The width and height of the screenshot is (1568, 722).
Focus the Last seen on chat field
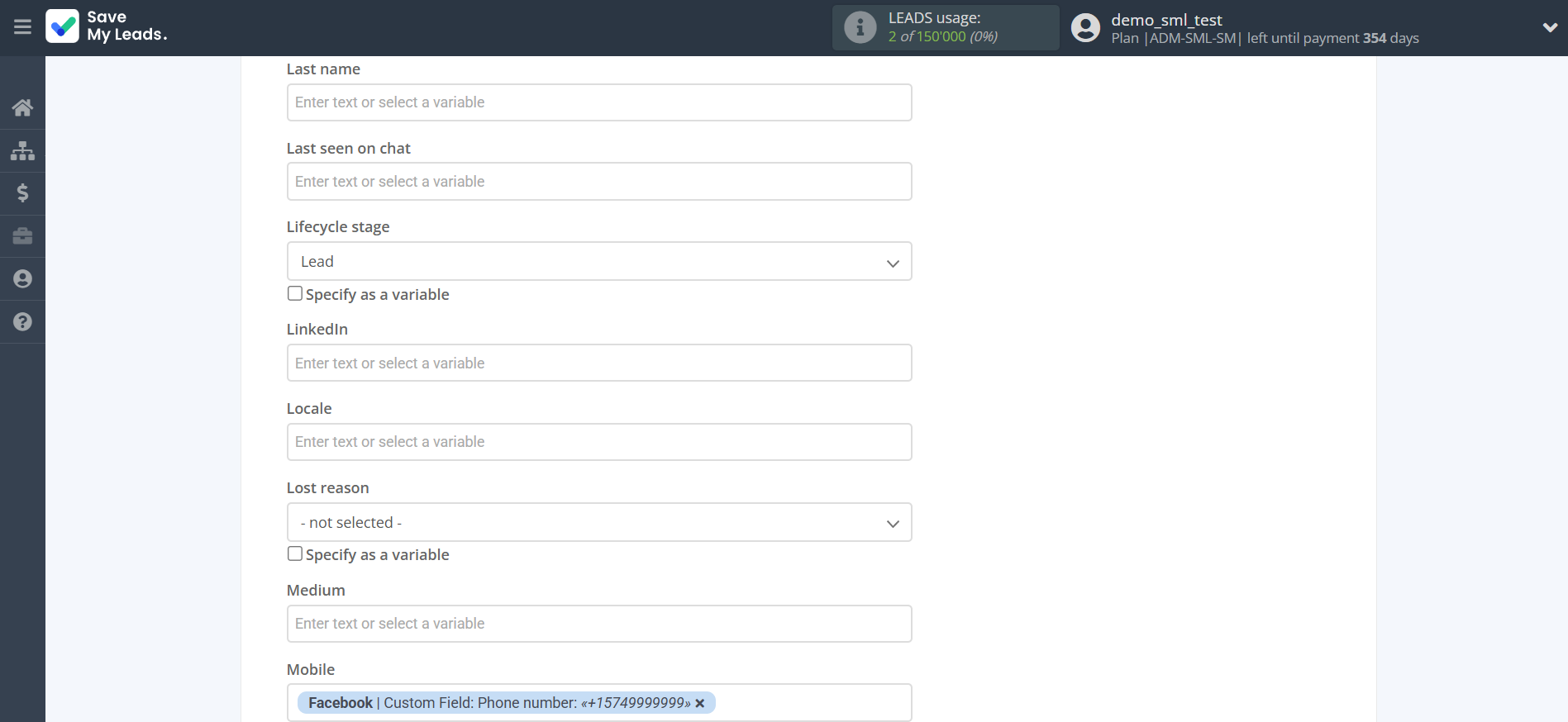click(598, 182)
